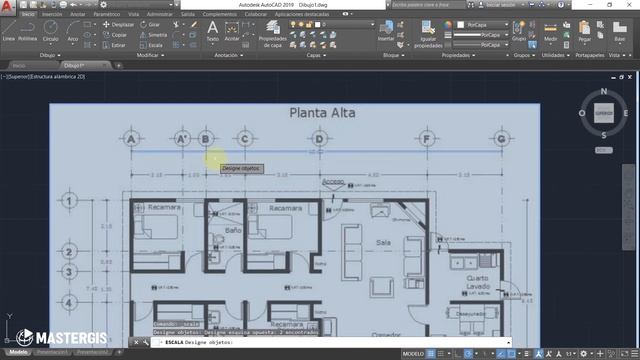Click the N direction on ViewCube compass
This screenshot has width=640, height=360.
pyautogui.click(x=604, y=91)
